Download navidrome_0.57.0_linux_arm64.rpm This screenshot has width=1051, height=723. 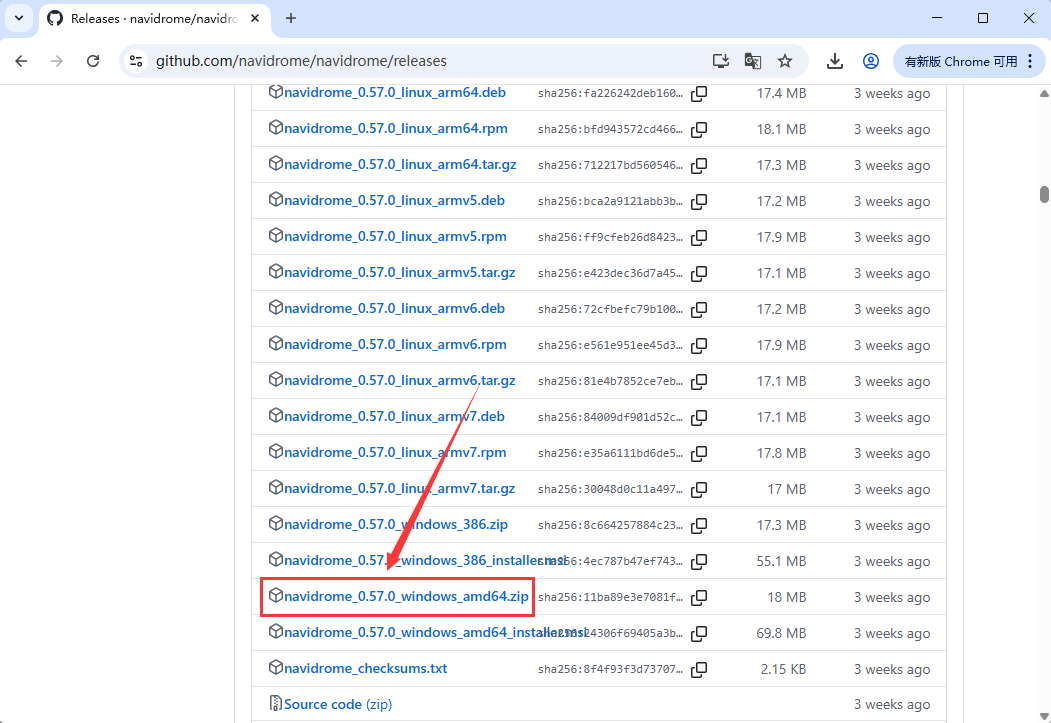coord(395,129)
